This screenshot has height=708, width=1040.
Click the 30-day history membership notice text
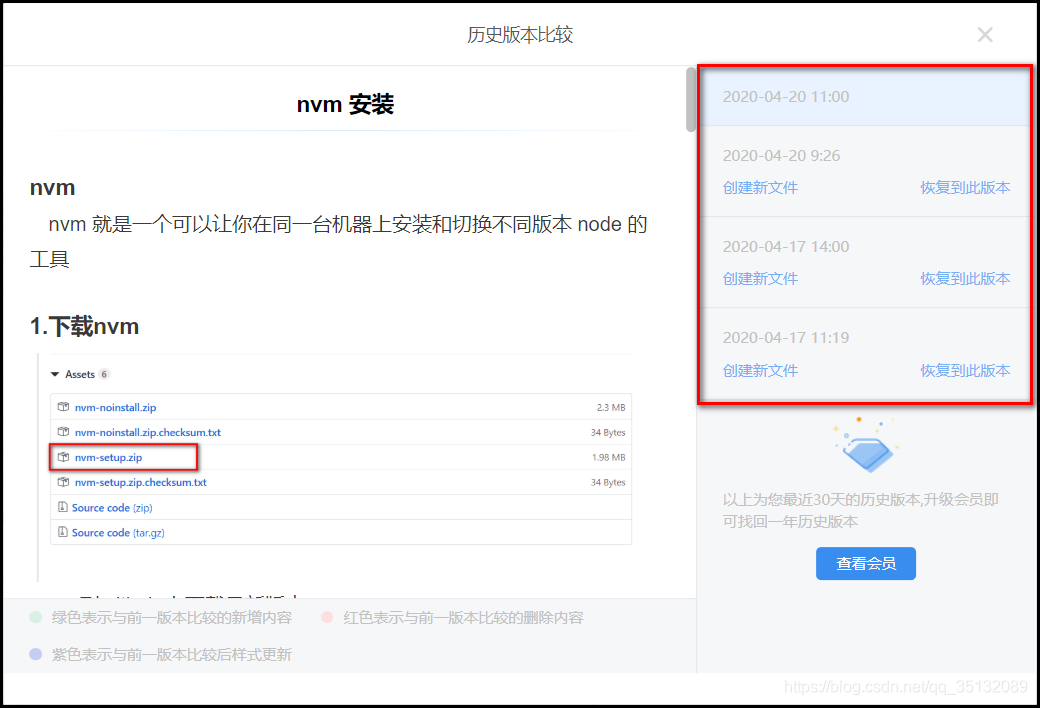(x=861, y=510)
